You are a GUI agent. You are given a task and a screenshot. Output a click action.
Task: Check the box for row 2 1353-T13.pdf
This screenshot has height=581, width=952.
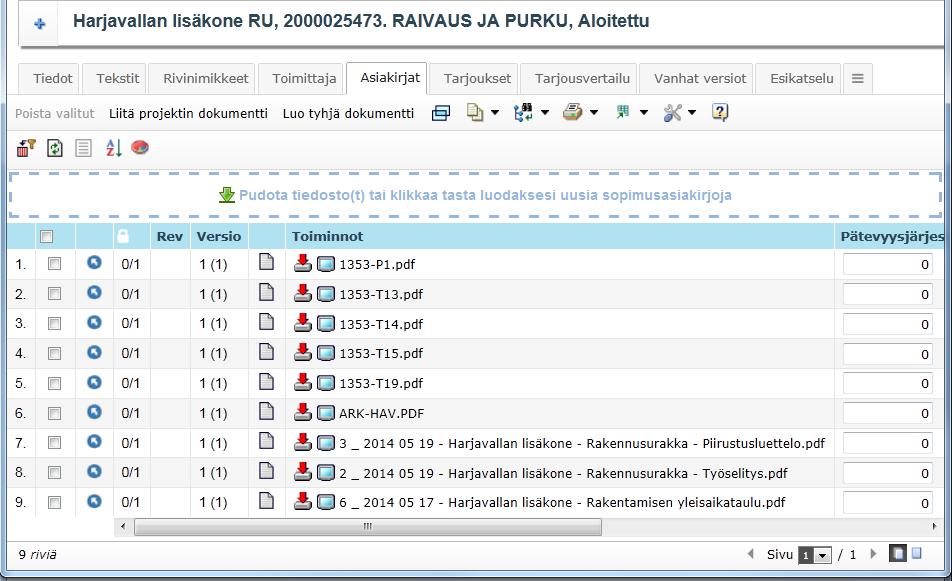pos(55,294)
